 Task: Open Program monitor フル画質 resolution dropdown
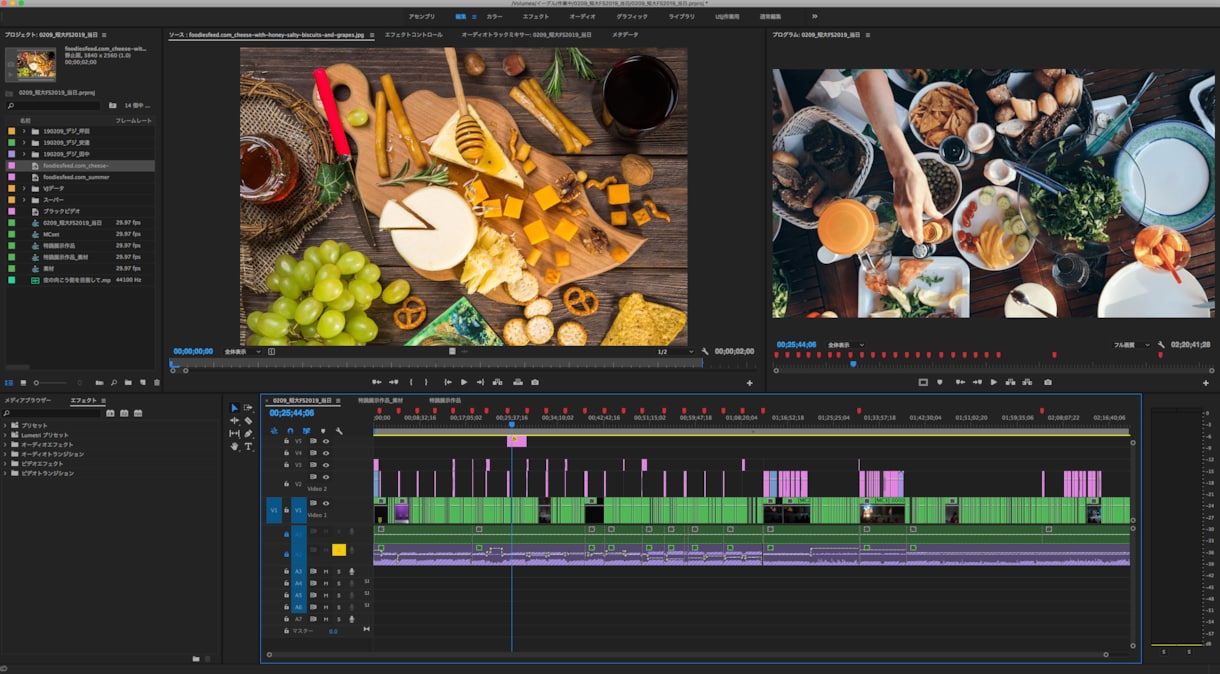[1132, 345]
